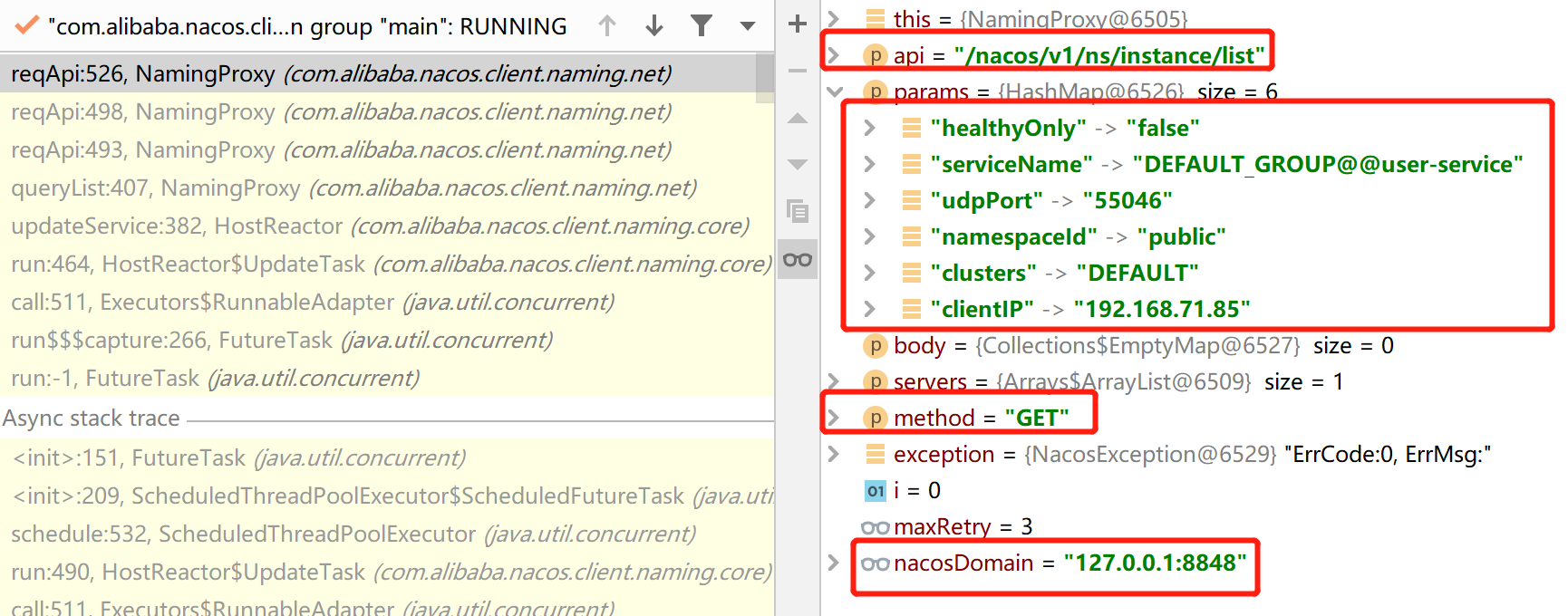Screen dimensions: 1568x616
Task: Expand the 'this' NamingProxy variable
Action: 834,18
